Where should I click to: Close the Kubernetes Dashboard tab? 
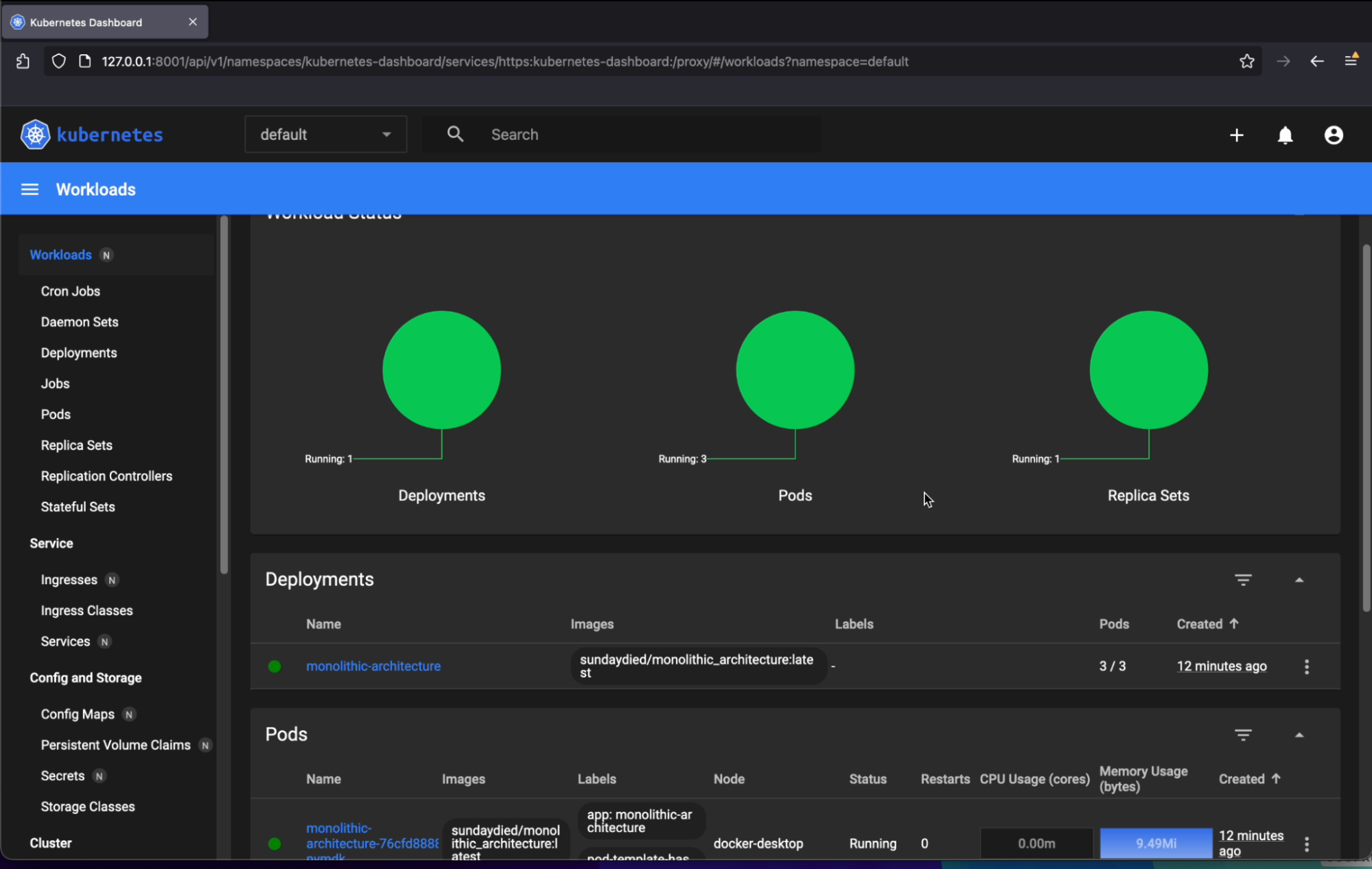(x=193, y=22)
